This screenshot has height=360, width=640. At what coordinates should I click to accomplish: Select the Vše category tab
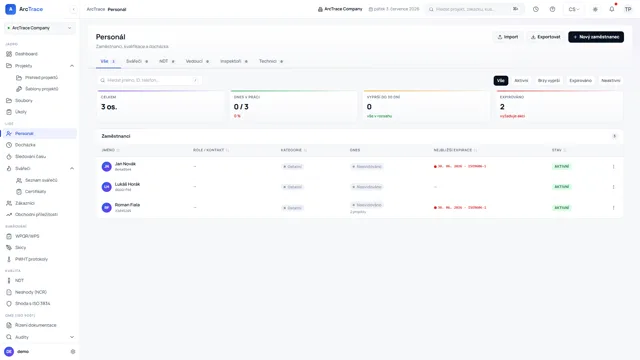click(108, 61)
